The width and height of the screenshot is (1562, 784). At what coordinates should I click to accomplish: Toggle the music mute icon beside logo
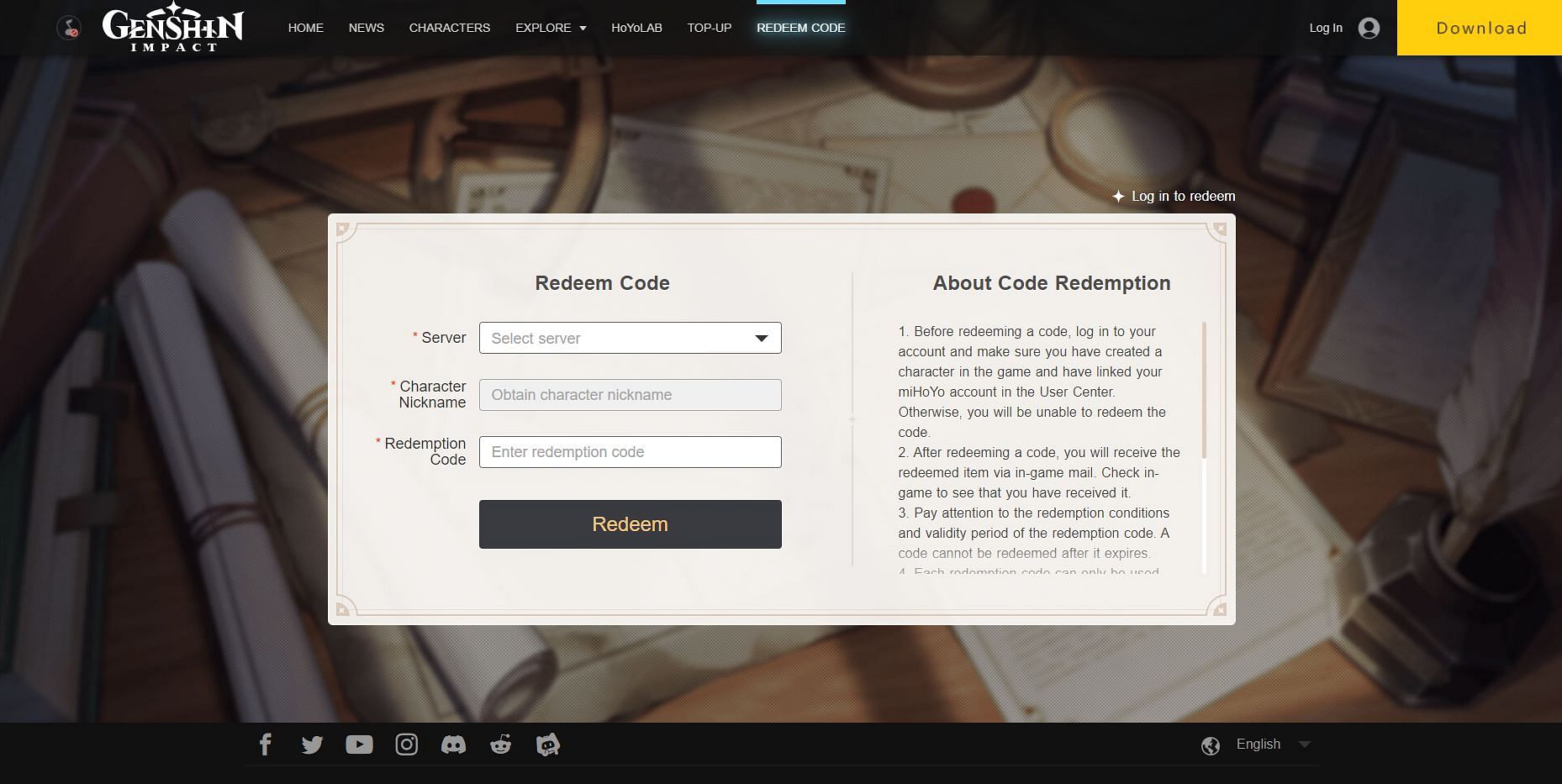[x=69, y=29]
